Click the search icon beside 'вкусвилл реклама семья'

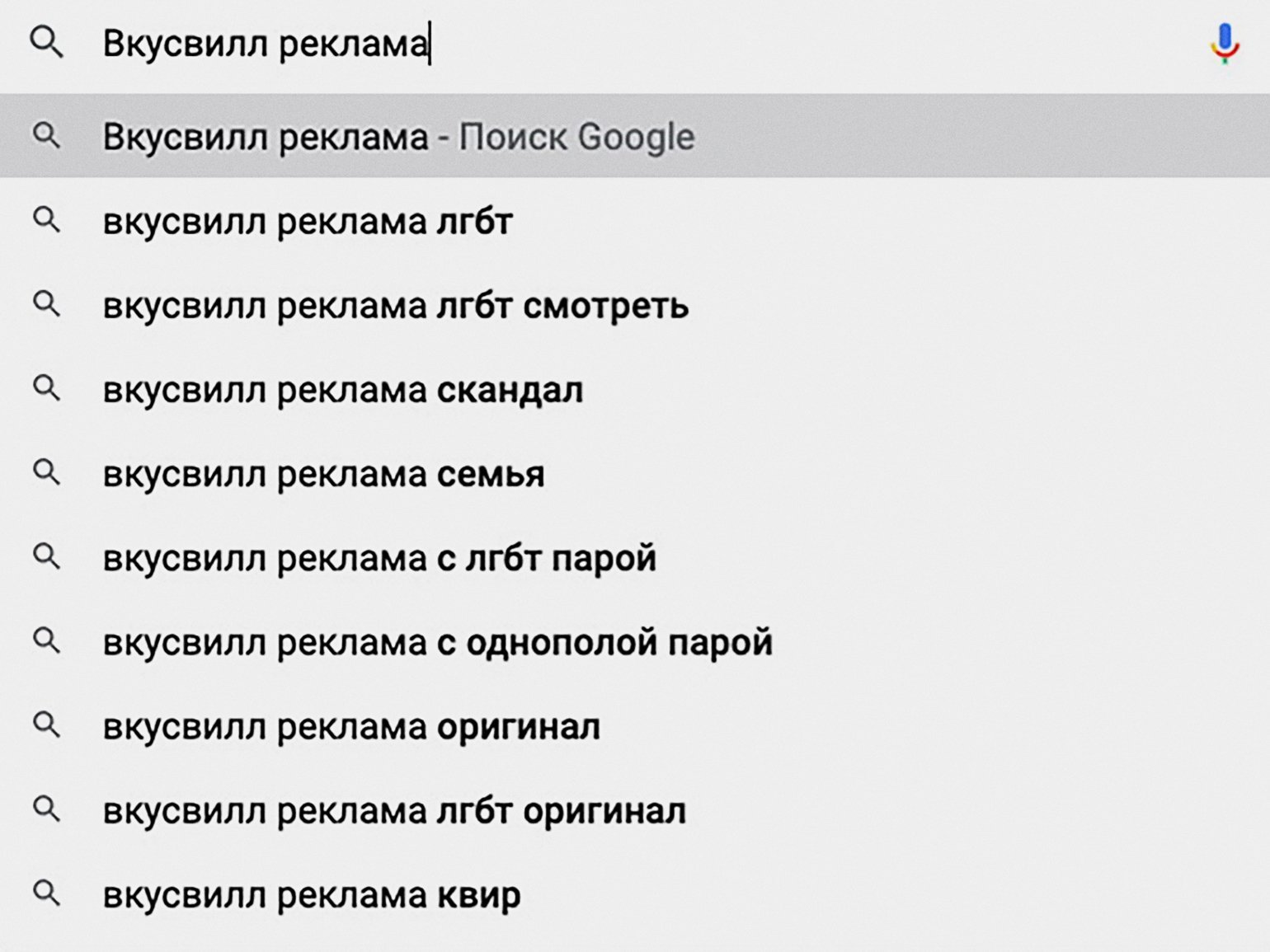[46, 472]
